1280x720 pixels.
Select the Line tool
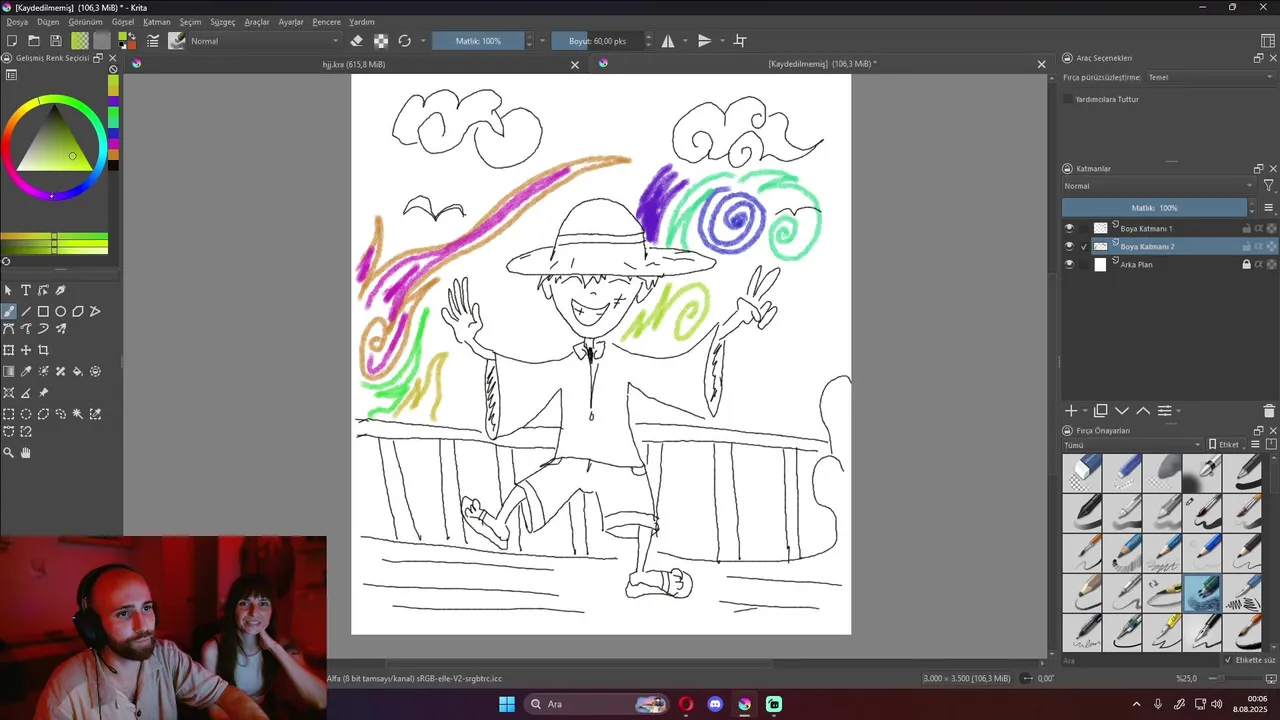click(26, 311)
